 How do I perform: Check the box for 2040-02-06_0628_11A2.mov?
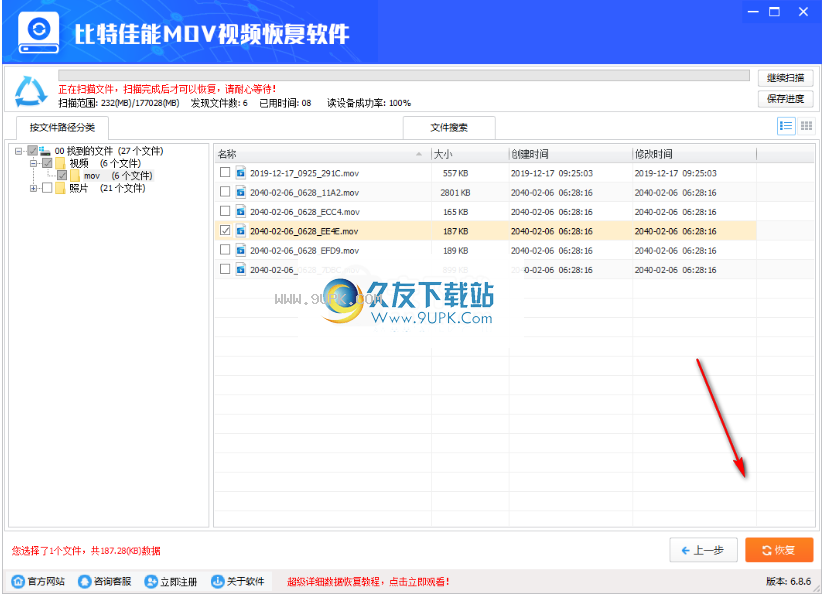pos(225,191)
